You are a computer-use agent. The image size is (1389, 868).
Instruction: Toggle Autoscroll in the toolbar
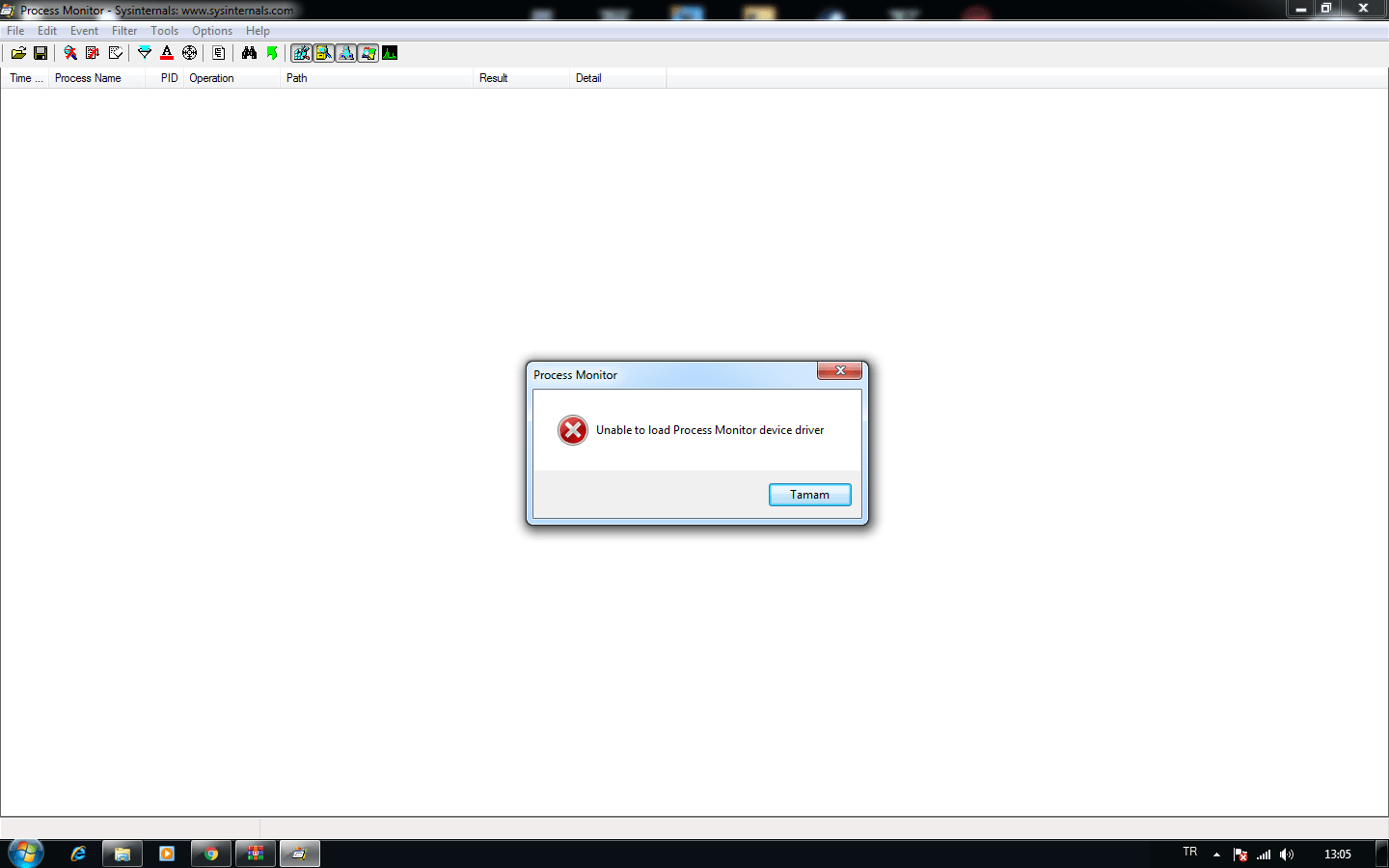click(93, 53)
